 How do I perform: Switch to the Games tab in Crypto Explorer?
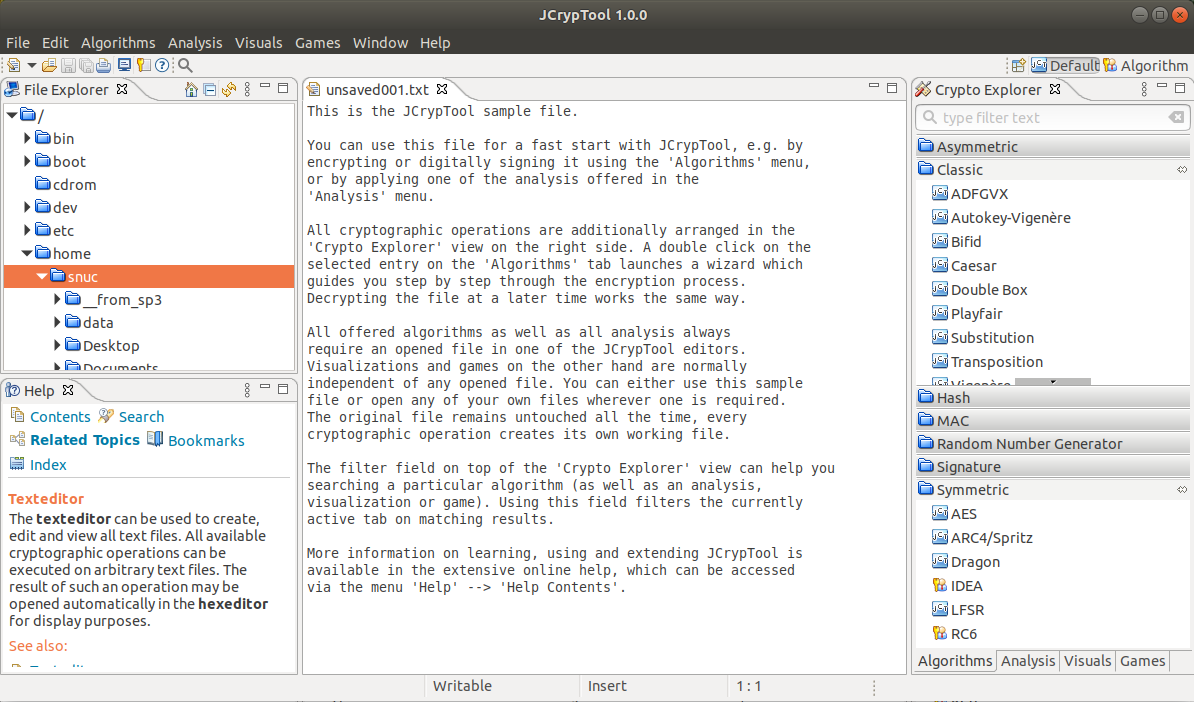(x=1142, y=661)
